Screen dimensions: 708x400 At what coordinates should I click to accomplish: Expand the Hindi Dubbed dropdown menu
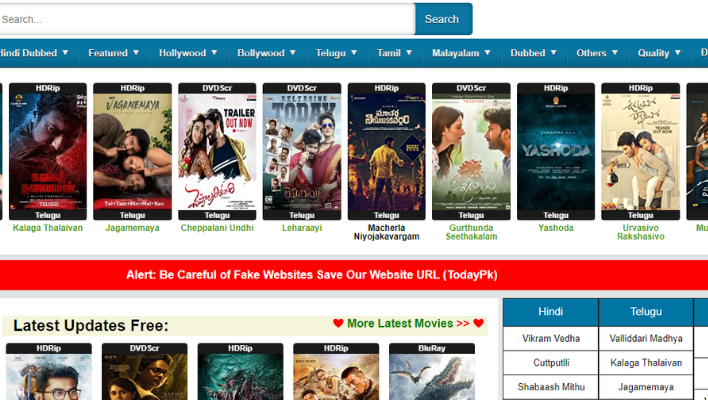[34, 53]
